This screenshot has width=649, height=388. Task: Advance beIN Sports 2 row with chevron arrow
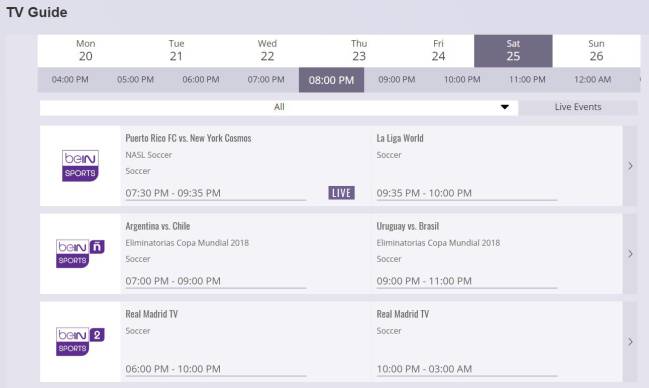pyautogui.click(x=630, y=342)
